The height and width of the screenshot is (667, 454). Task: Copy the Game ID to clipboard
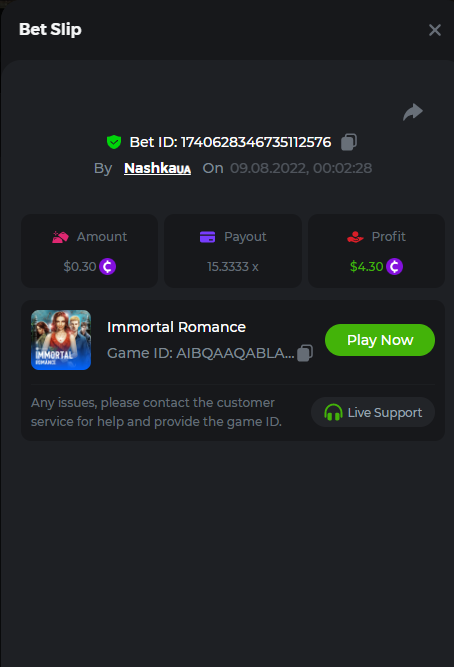(x=305, y=353)
